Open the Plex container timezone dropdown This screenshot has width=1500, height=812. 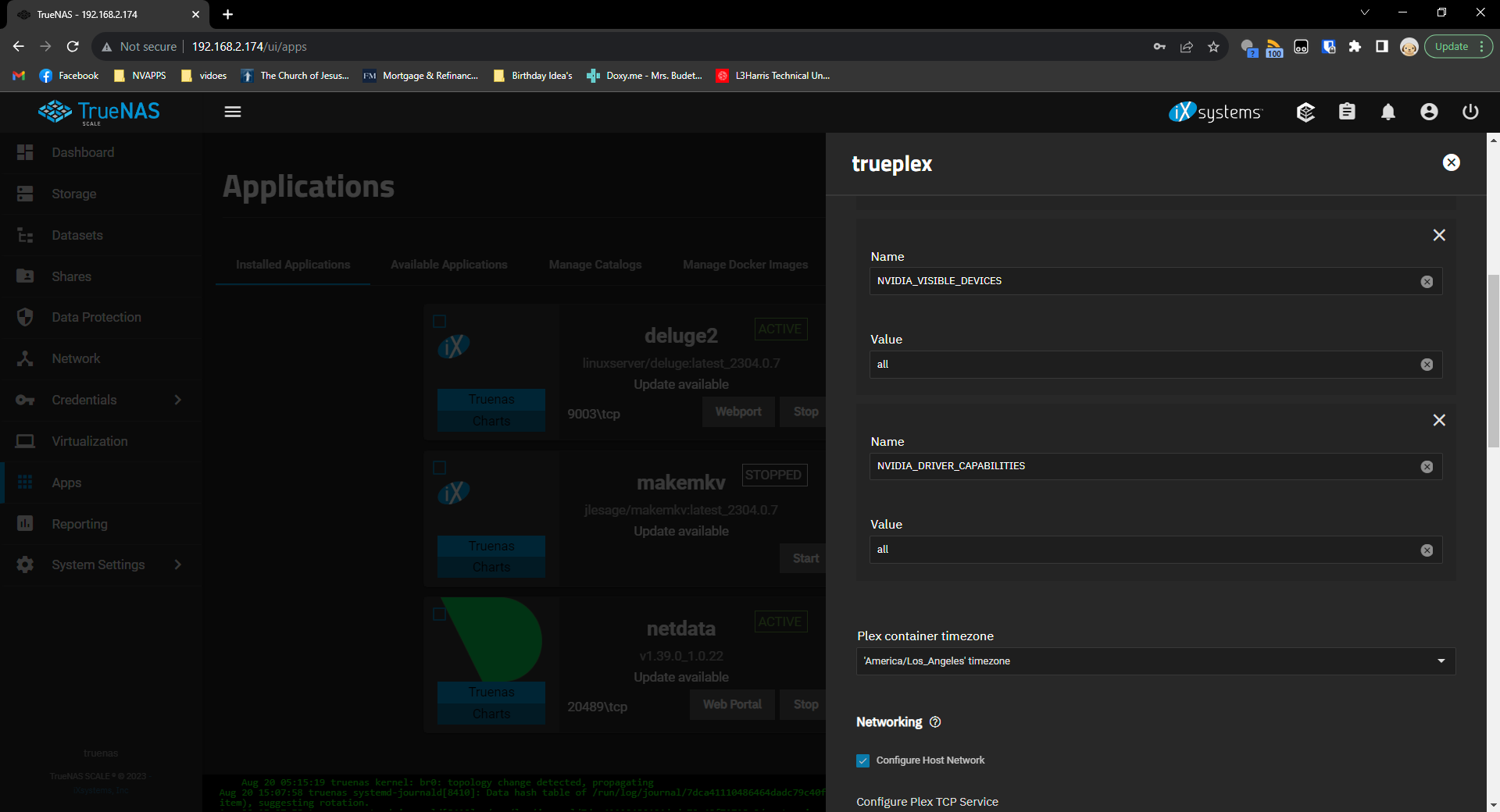tap(1155, 661)
